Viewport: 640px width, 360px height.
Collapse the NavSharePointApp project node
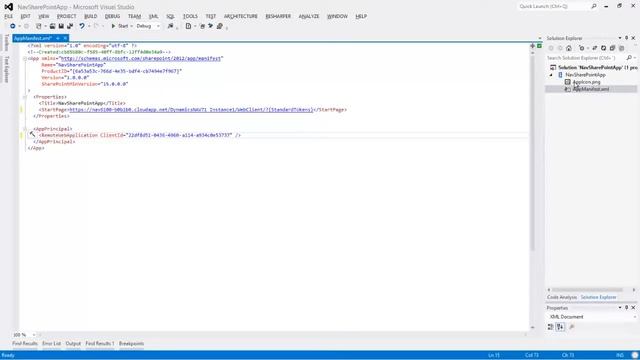coord(551,75)
